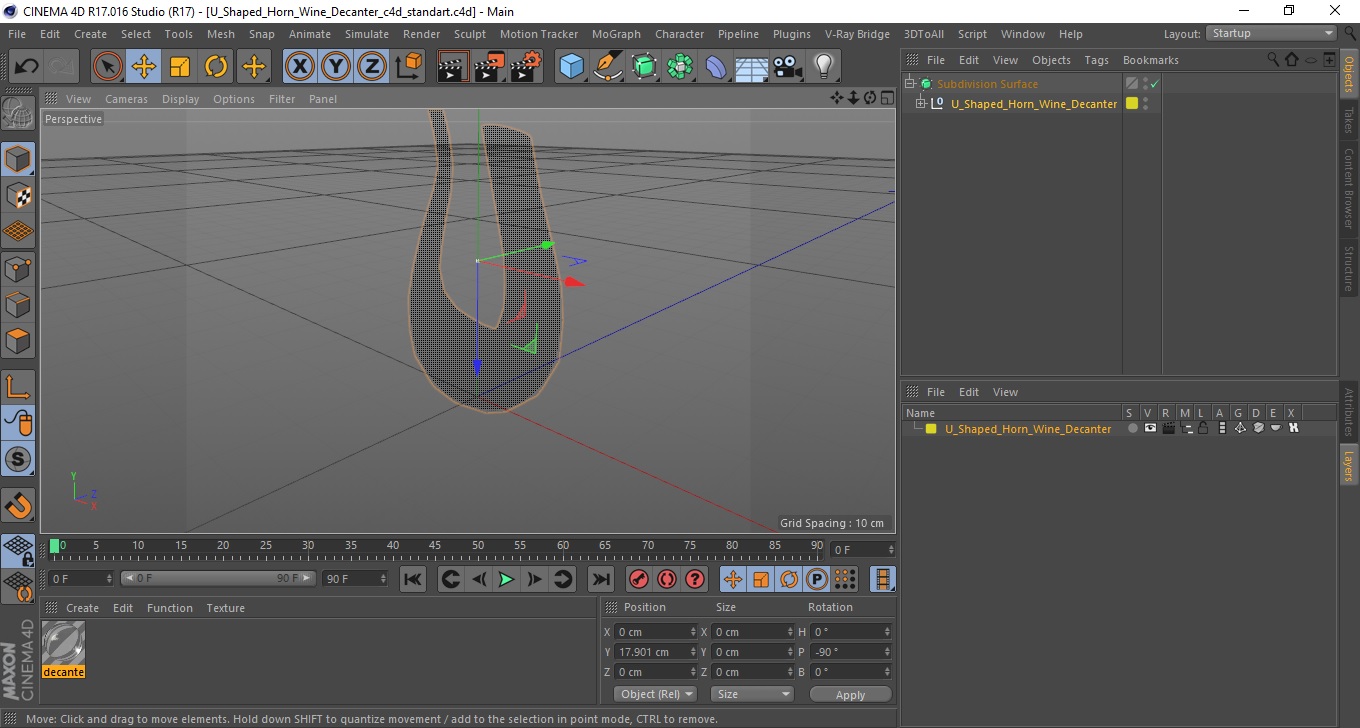Click Render View clapperboard icon

point(454,67)
